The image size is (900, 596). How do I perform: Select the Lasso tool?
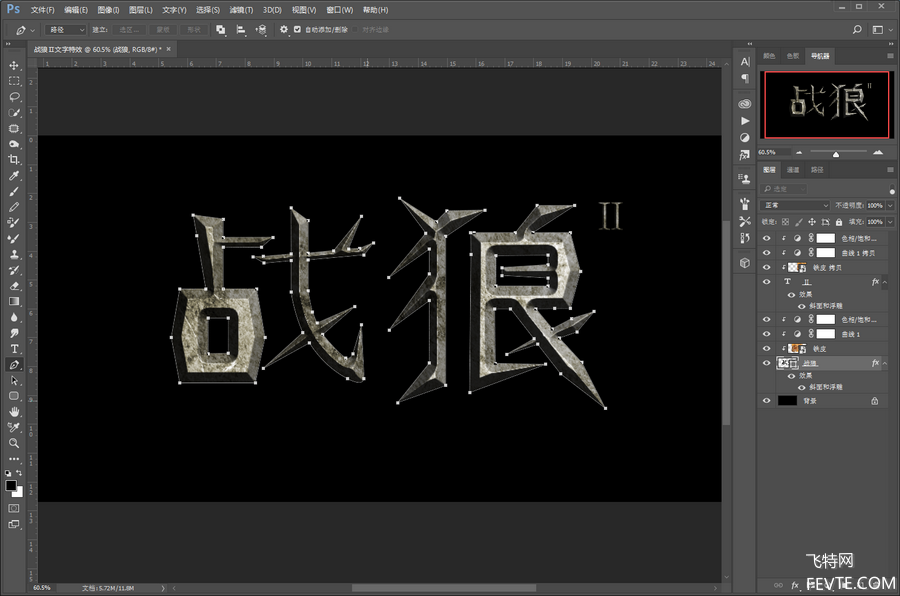tap(14, 96)
